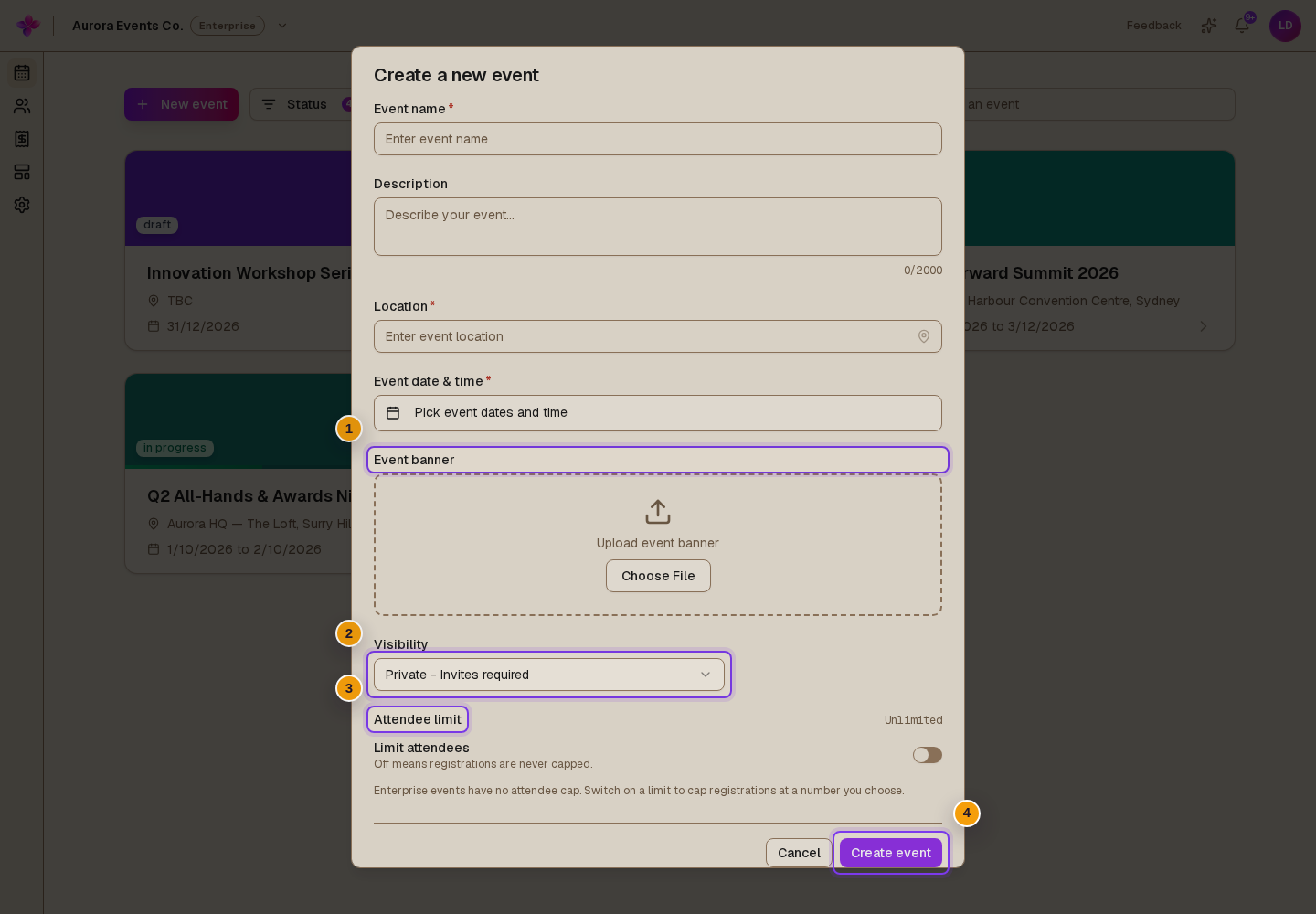1316x914 pixels.
Task: Click the draft status badge
Action: click(x=157, y=225)
